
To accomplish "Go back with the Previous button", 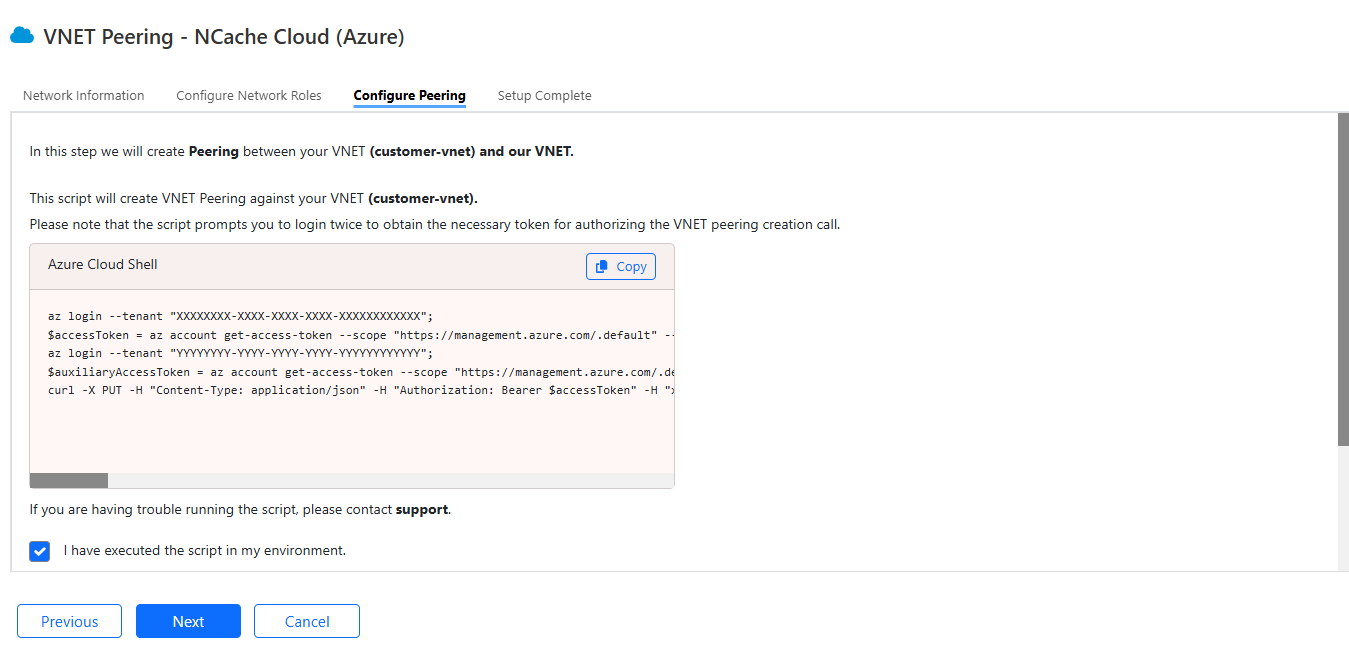I will [x=69, y=621].
